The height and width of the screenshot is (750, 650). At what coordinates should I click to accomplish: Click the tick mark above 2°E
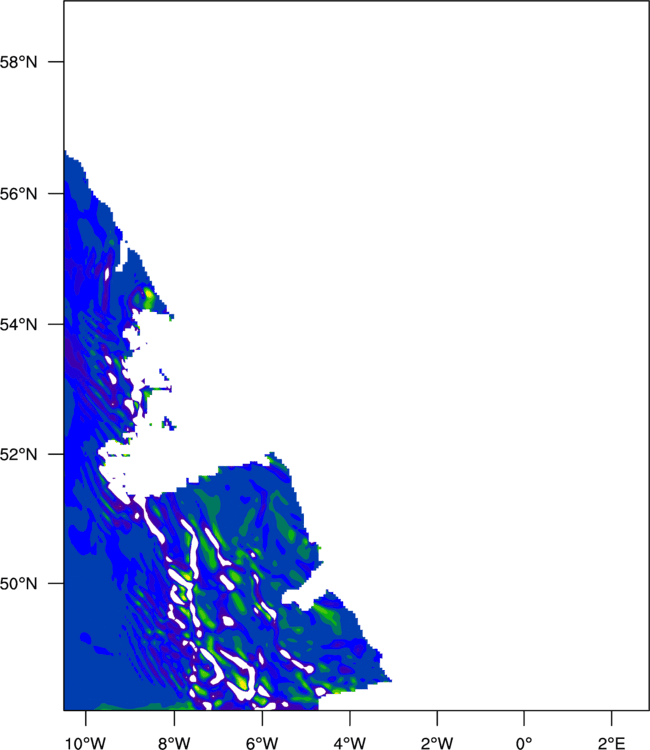[x=612, y=718]
